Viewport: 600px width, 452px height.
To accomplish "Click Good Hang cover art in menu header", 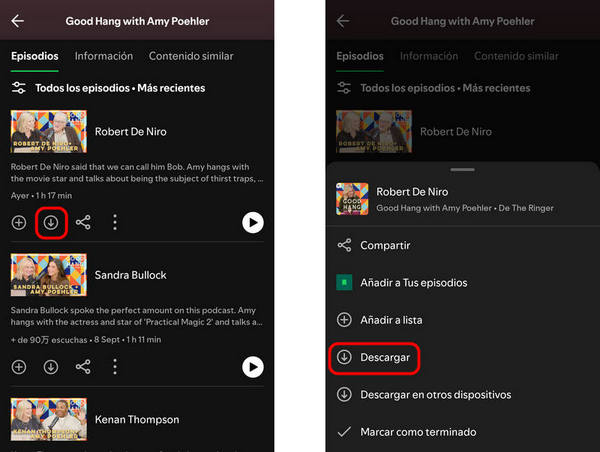I will [352, 199].
